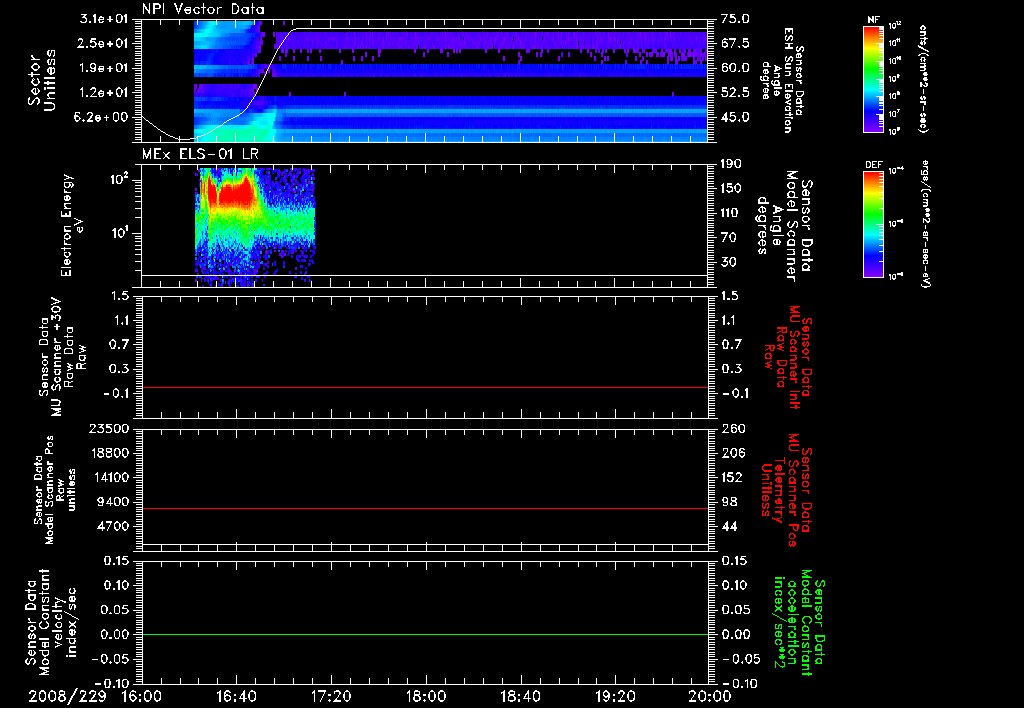
Task: Click the "2.5e+01" sector tick label
Action: pyautogui.click(x=105, y=43)
